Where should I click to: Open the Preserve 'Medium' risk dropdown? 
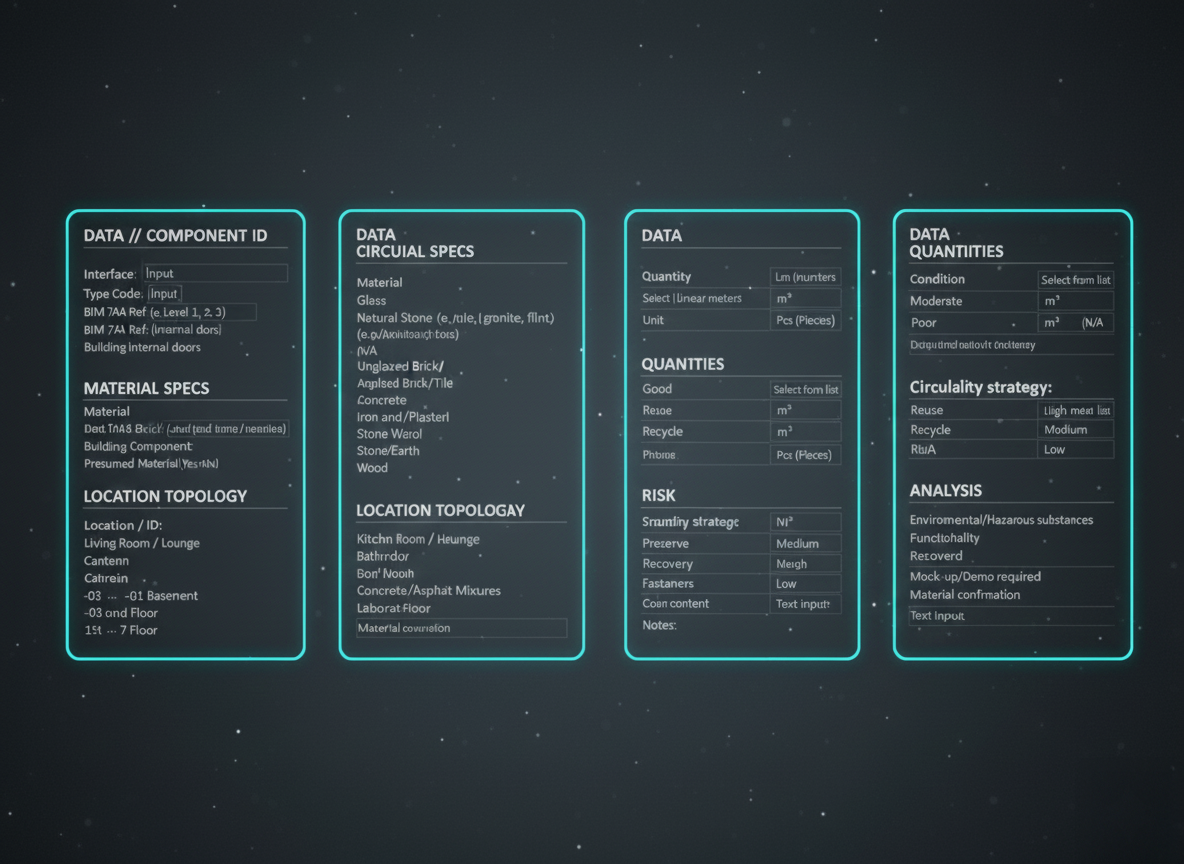[806, 543]
